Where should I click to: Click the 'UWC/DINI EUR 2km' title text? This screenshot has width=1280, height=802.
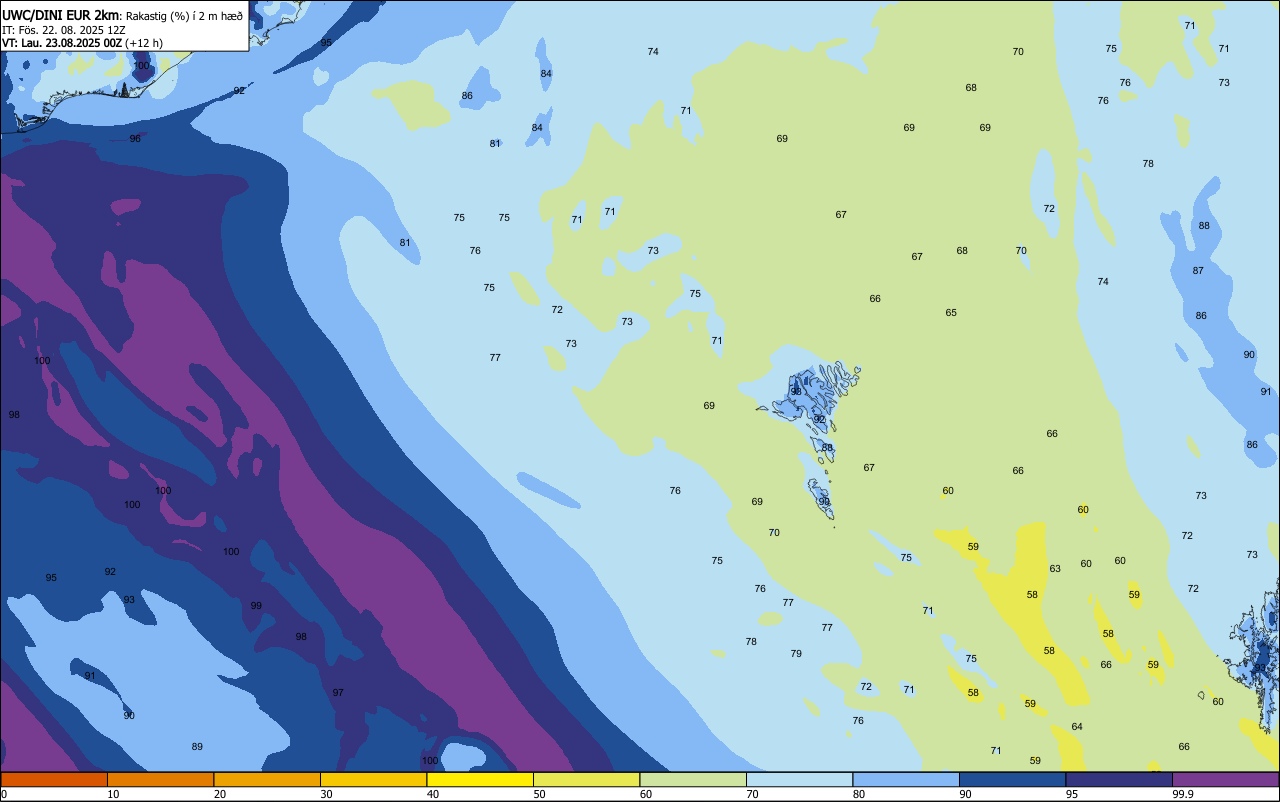60,14
